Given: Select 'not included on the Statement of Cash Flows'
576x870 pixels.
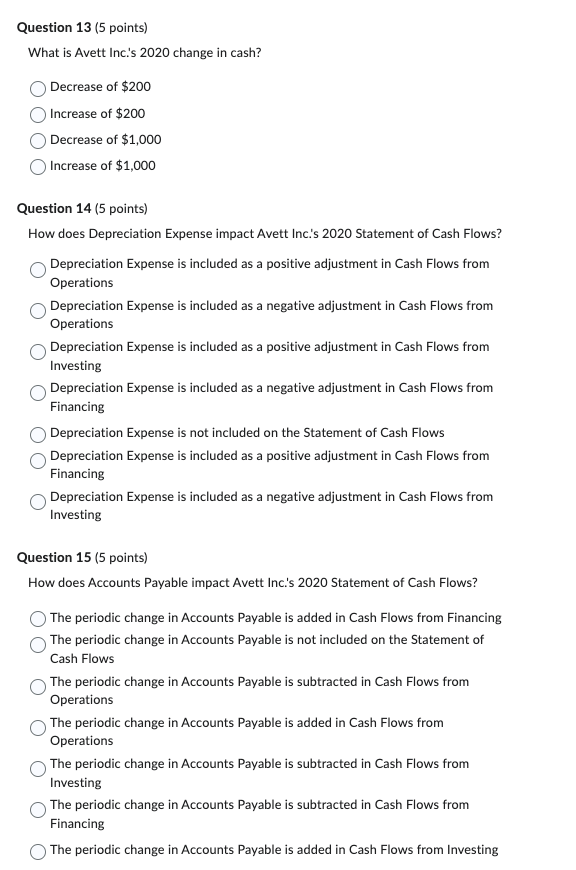Looking at the screenshot, I should 37,644.
